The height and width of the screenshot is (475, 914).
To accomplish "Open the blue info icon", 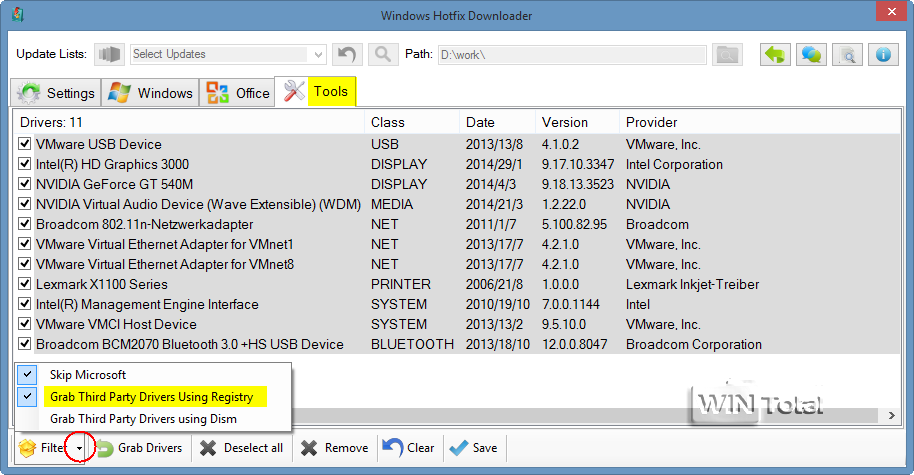I will coord(883,55).
